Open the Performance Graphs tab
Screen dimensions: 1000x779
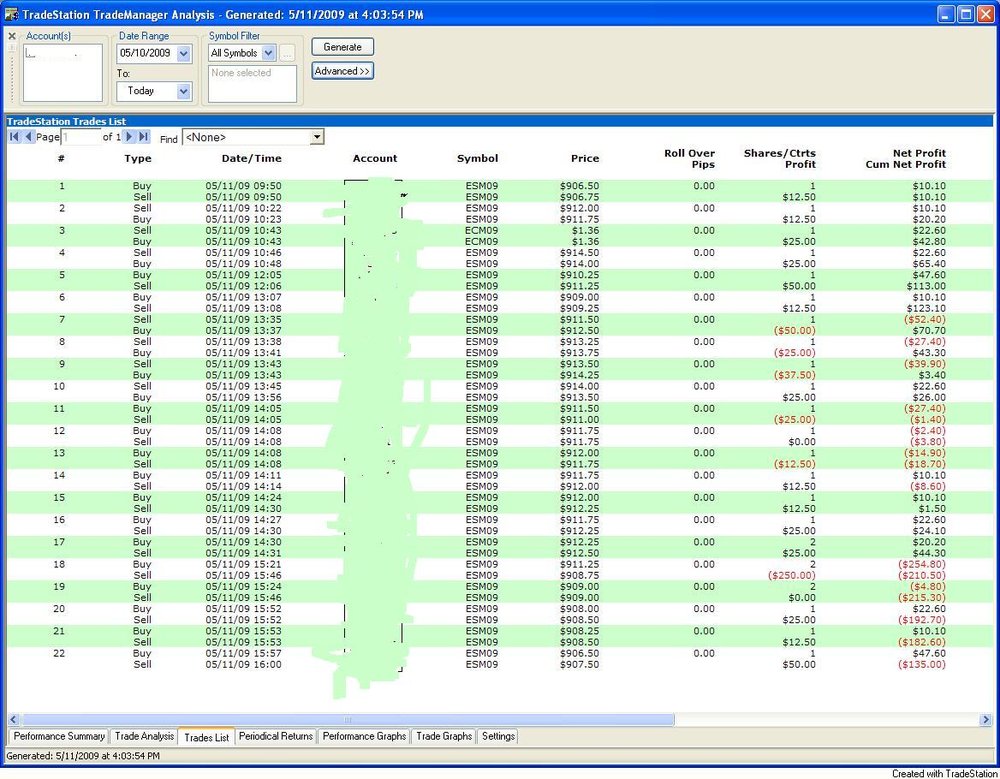pos(364,736)
